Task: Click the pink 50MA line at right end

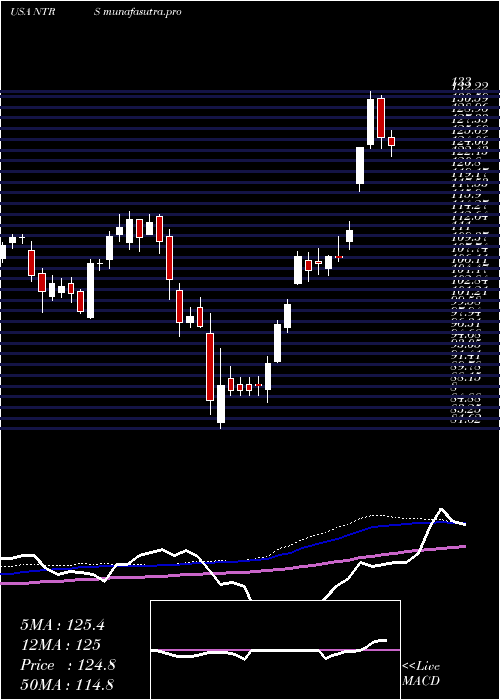Action: point(464,546)
